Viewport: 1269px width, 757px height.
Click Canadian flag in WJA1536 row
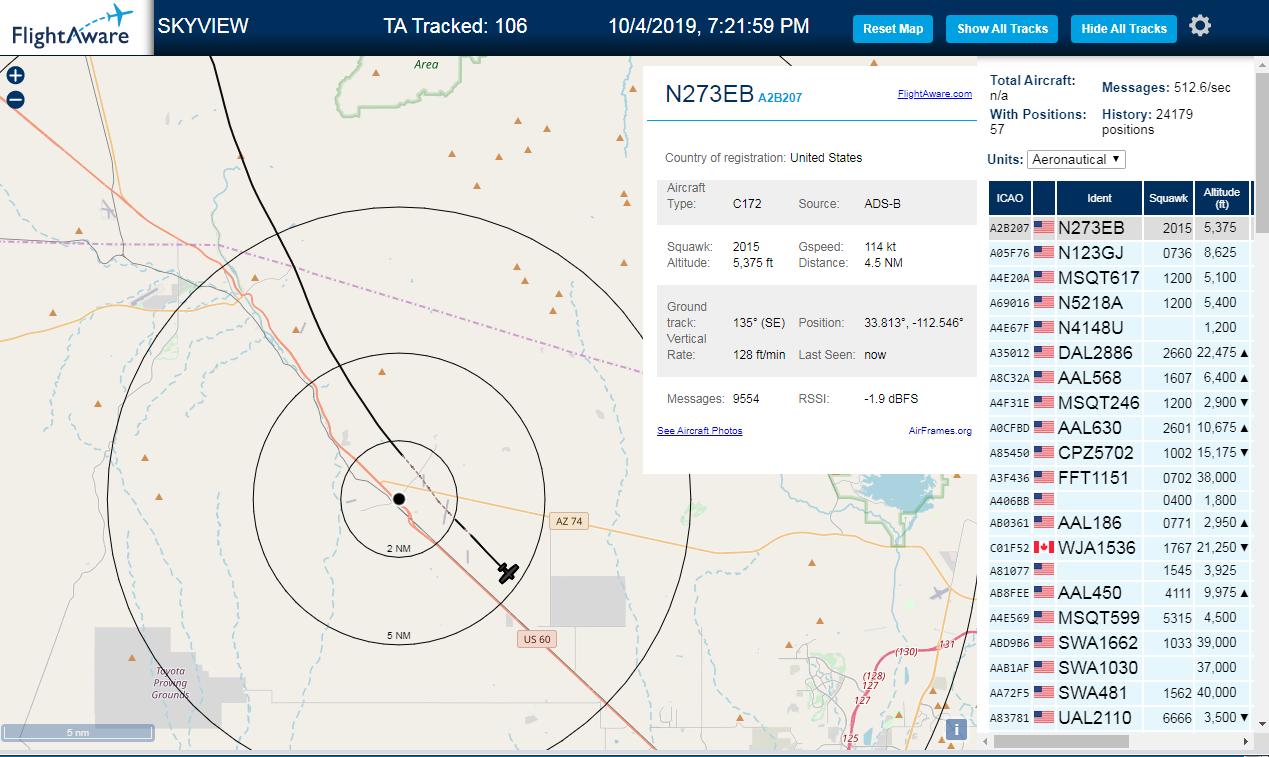[1044, 547]
